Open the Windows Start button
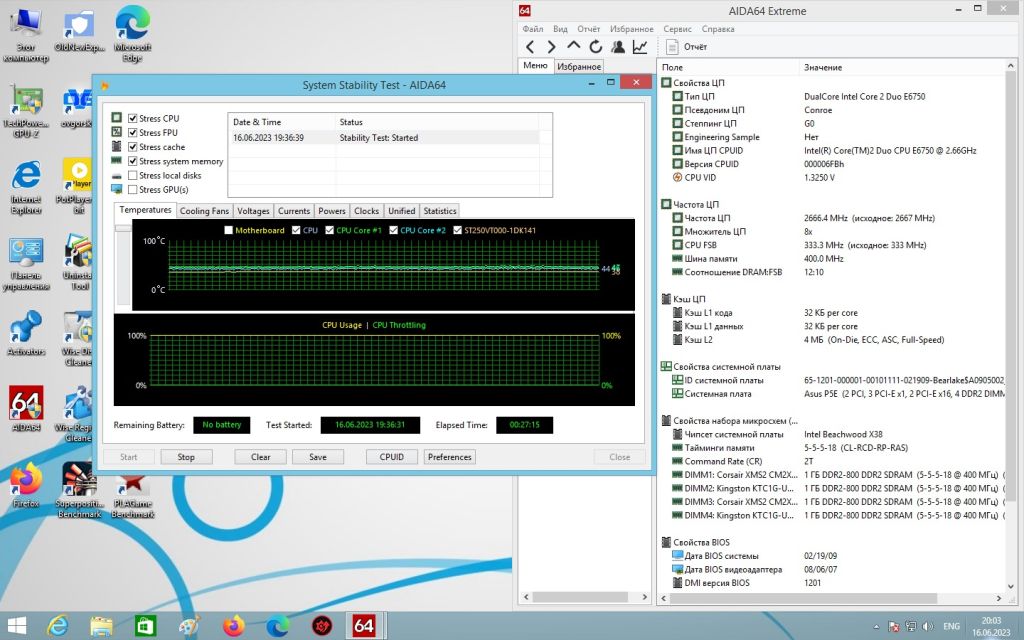The height and width of the screenshot is (640, 1024). tap(16, 626)
